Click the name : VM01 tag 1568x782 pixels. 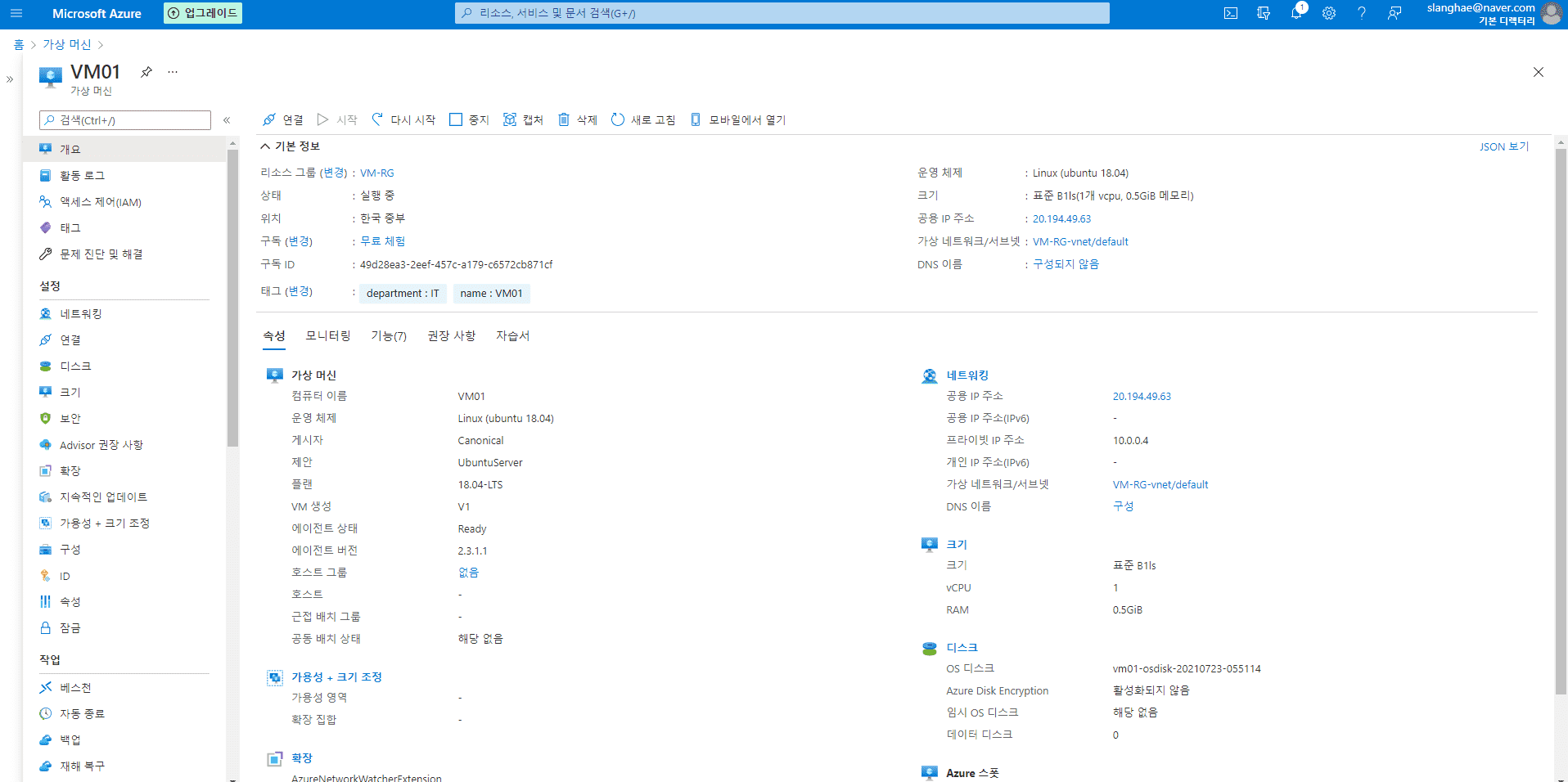pyautogui.click(x=492, y=294)
